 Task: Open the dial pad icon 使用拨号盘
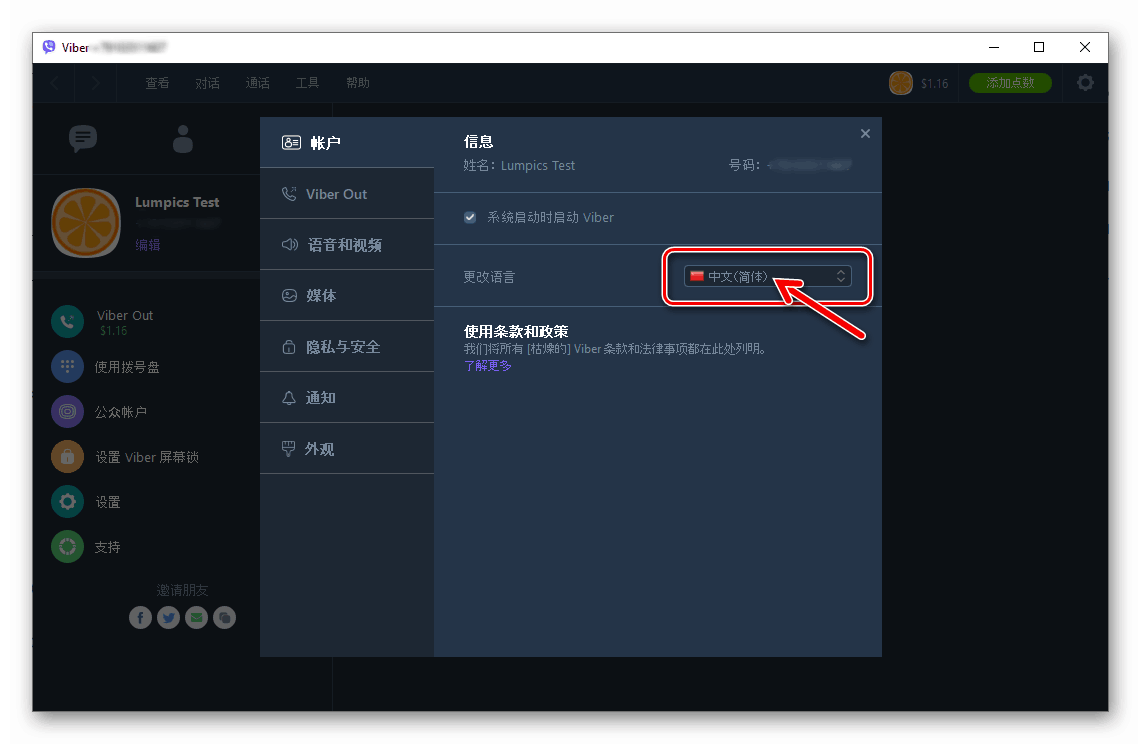tap(68, 366)
